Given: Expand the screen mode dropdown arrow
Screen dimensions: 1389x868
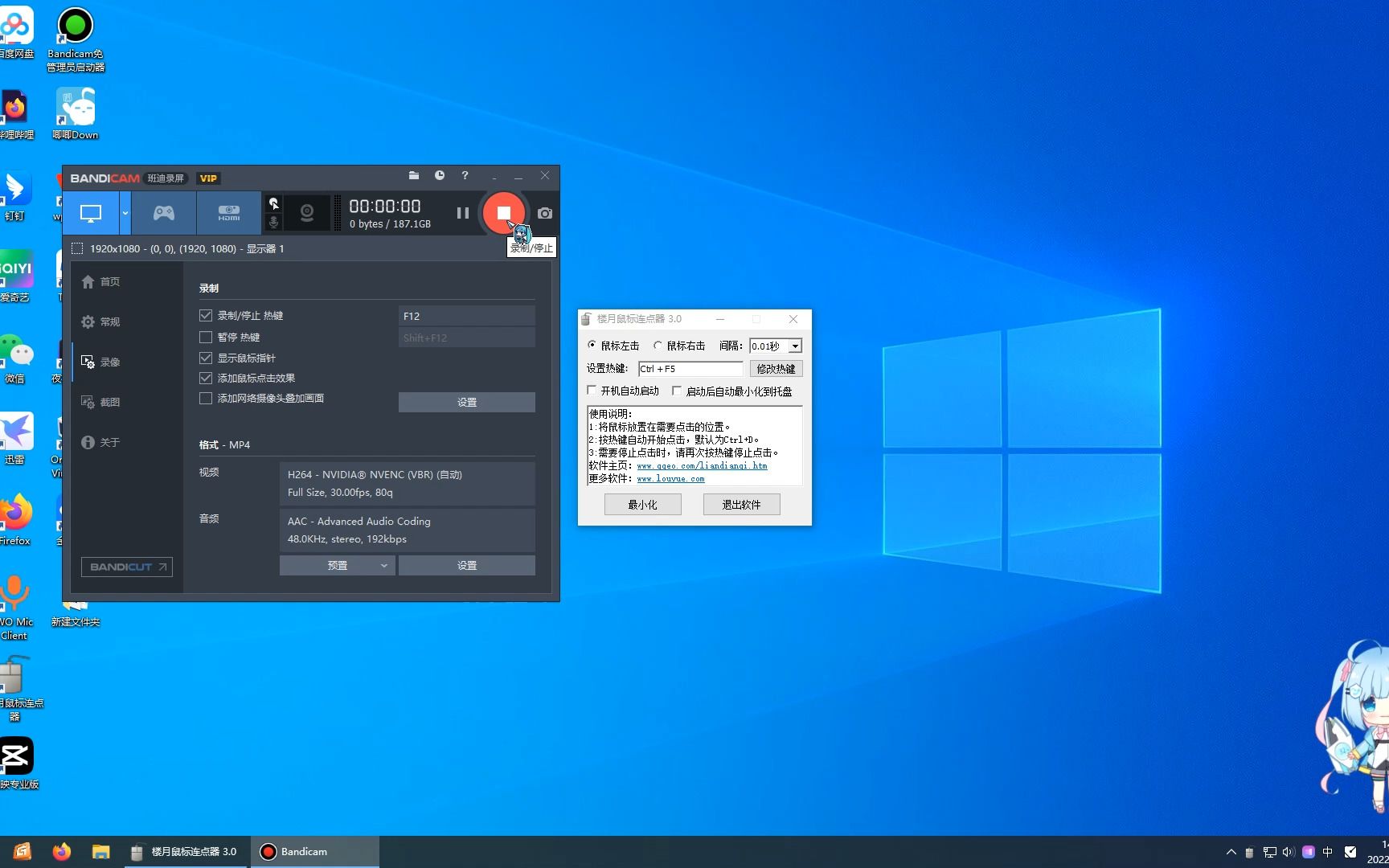Looking at the screenshot, I should pos(125,213).
